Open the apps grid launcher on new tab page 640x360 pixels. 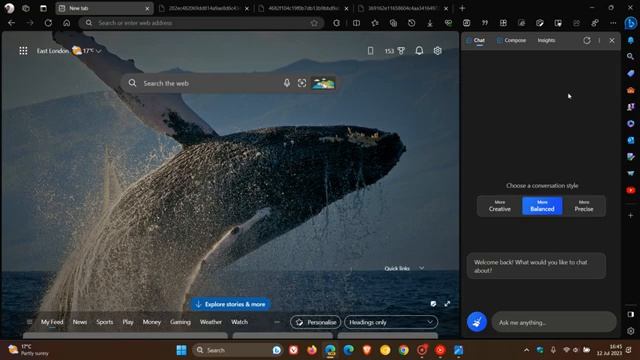click(x=23, y=51)
